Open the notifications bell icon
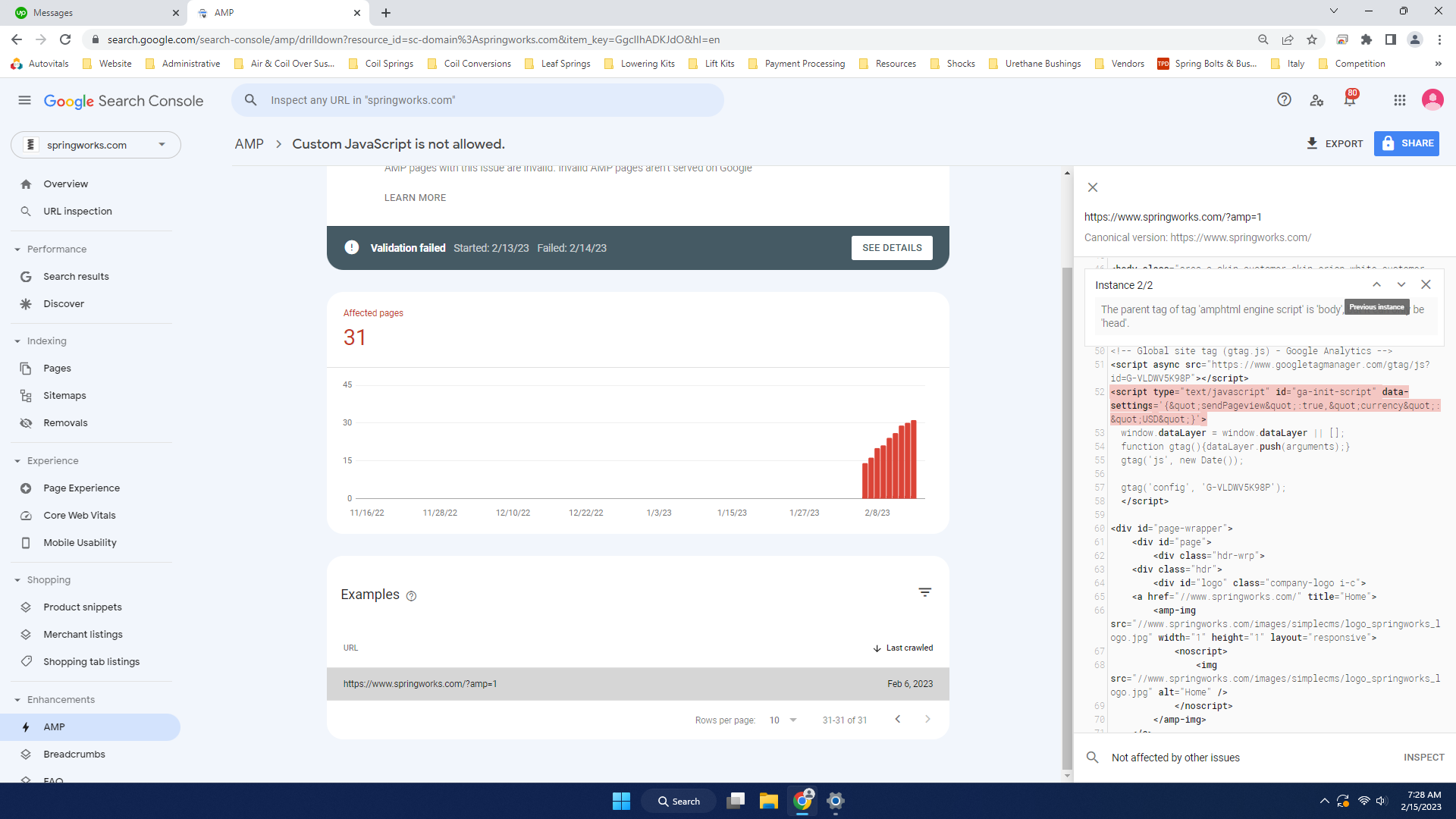The width and height of the screenshot is (1456, 819). 1350,100
